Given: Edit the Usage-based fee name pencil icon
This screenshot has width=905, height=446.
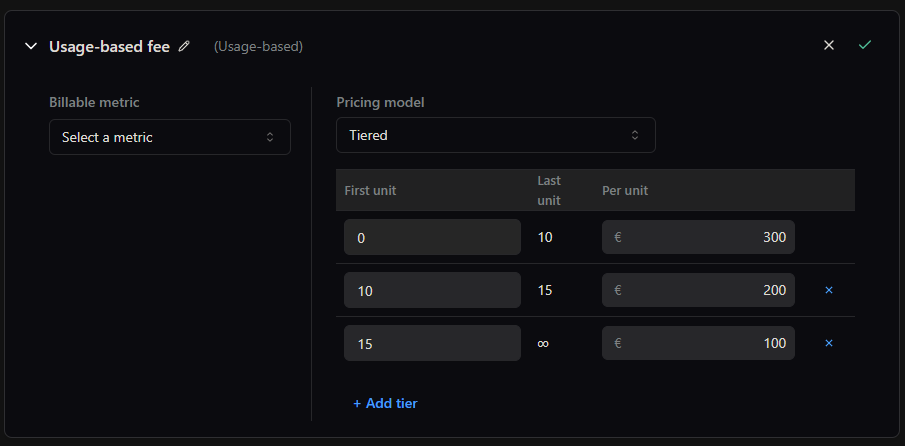Looking at the screenshot, I should click(184, 46).
